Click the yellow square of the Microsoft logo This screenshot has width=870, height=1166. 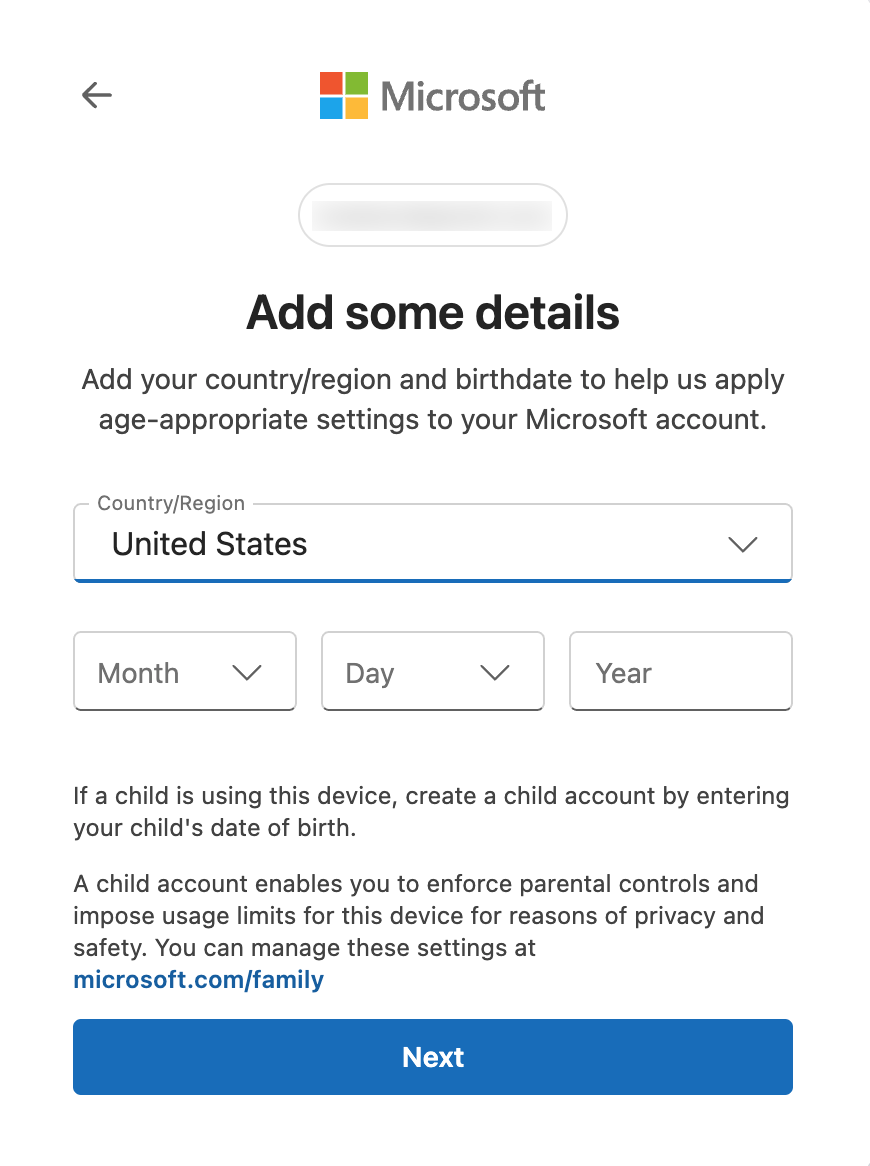point(357,107)
